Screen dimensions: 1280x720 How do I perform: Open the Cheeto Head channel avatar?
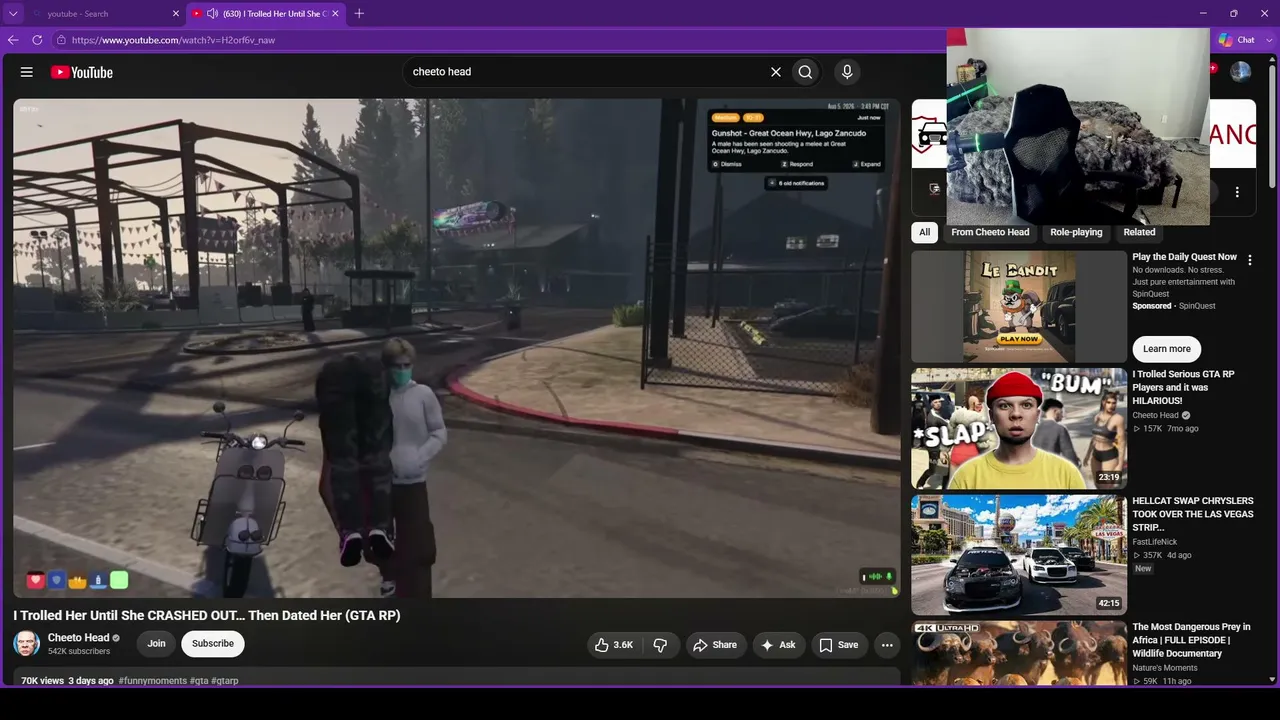click(x=27, y=643)
